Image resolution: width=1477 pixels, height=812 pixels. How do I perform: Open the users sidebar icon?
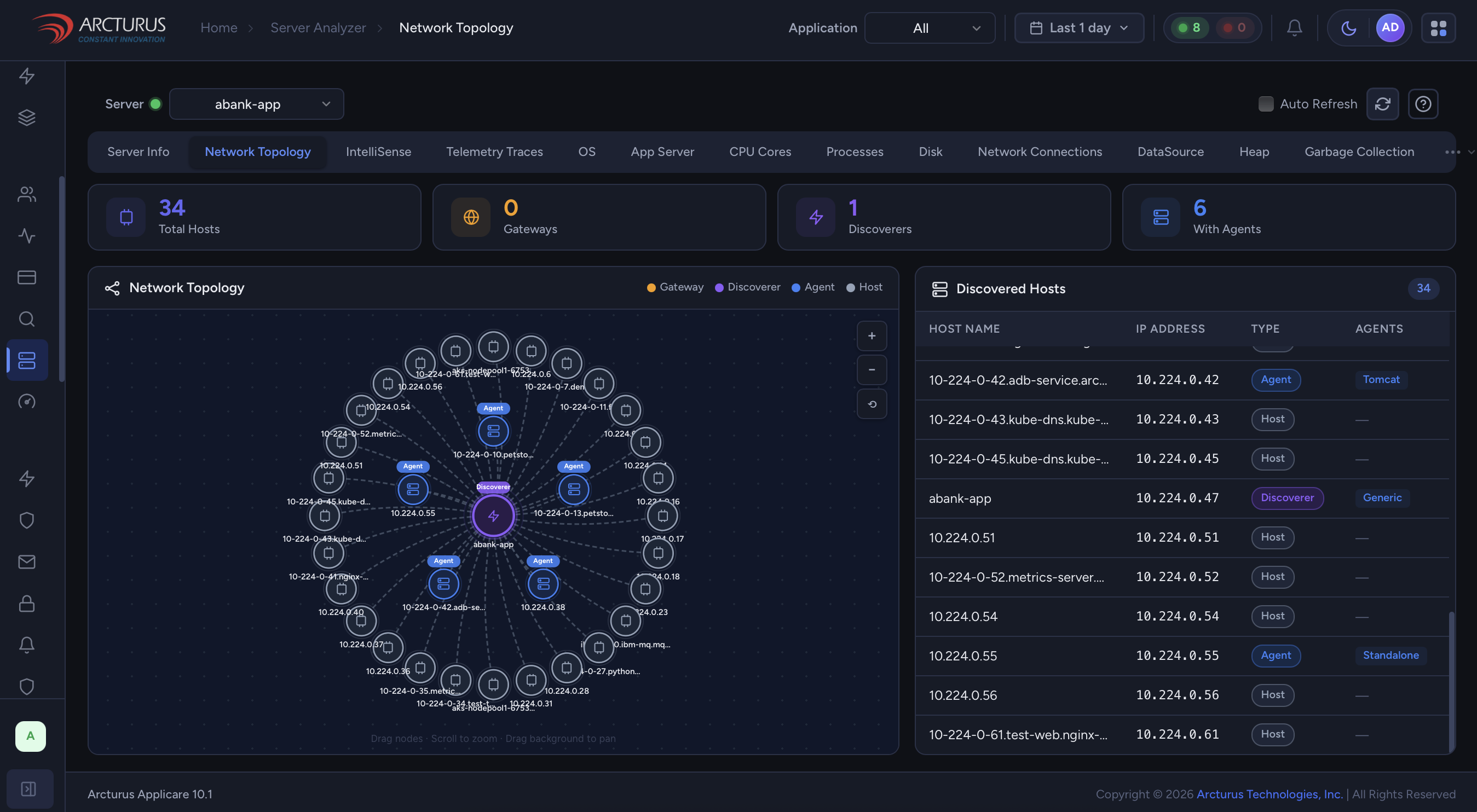27,194
